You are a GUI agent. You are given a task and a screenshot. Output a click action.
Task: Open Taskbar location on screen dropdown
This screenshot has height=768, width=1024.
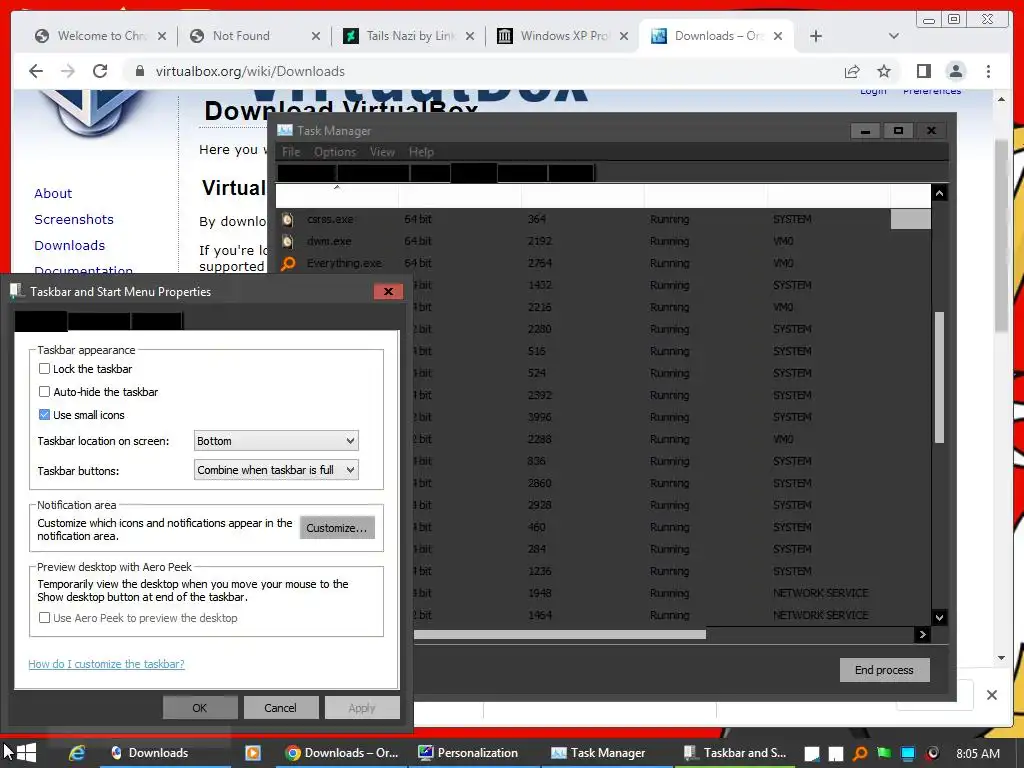276,441
